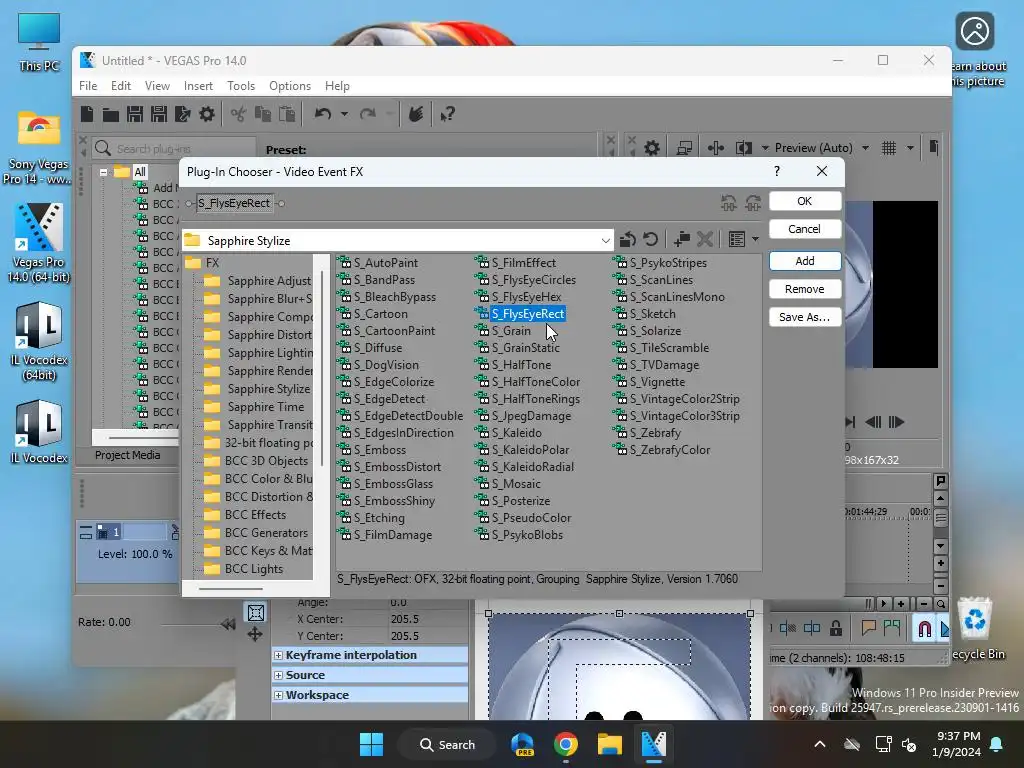Open the preview overlays grid dropdown arrow

pyautogui.click(x=910, y=148)
